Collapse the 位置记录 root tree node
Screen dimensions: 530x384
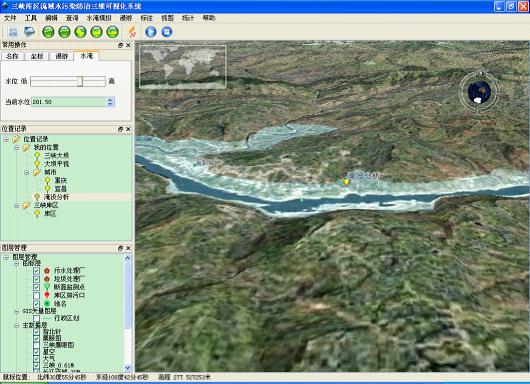tap(6, 139)
